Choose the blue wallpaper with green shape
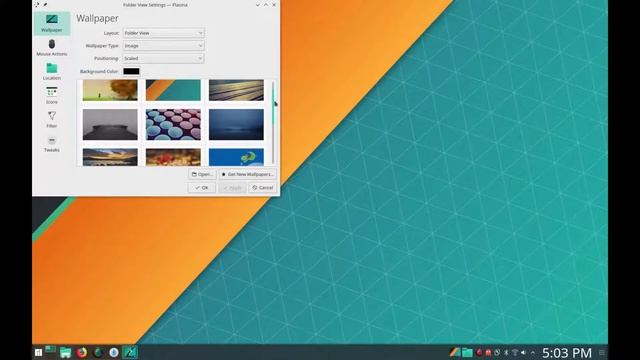This screenshot has width=640, height=360. point(236,157)
